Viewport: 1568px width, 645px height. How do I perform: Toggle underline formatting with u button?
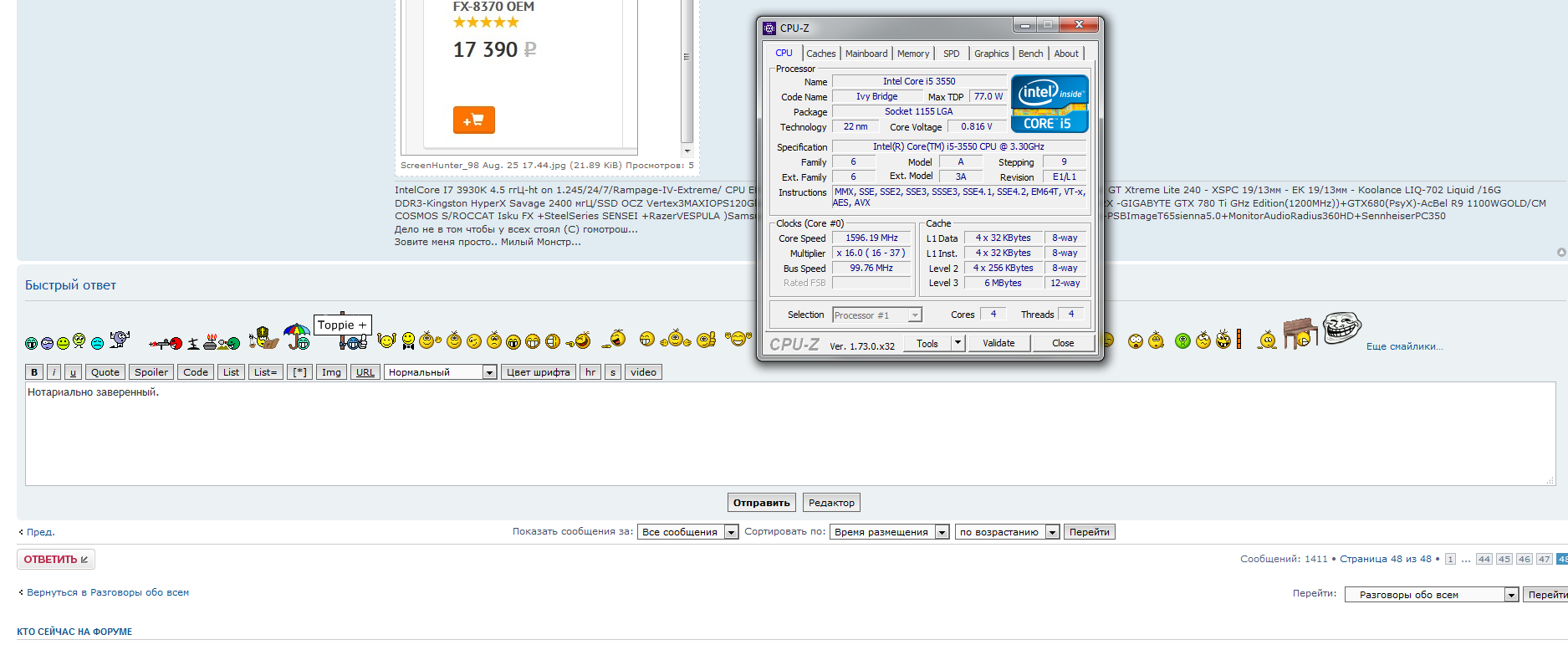click(73, 372)
